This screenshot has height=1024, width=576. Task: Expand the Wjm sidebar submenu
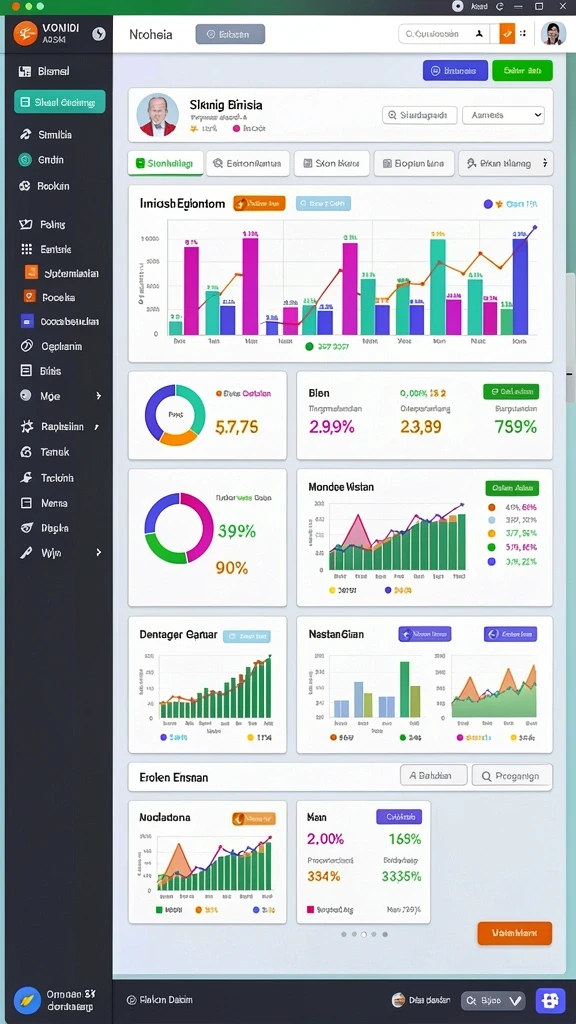click(x=99, y=552)
